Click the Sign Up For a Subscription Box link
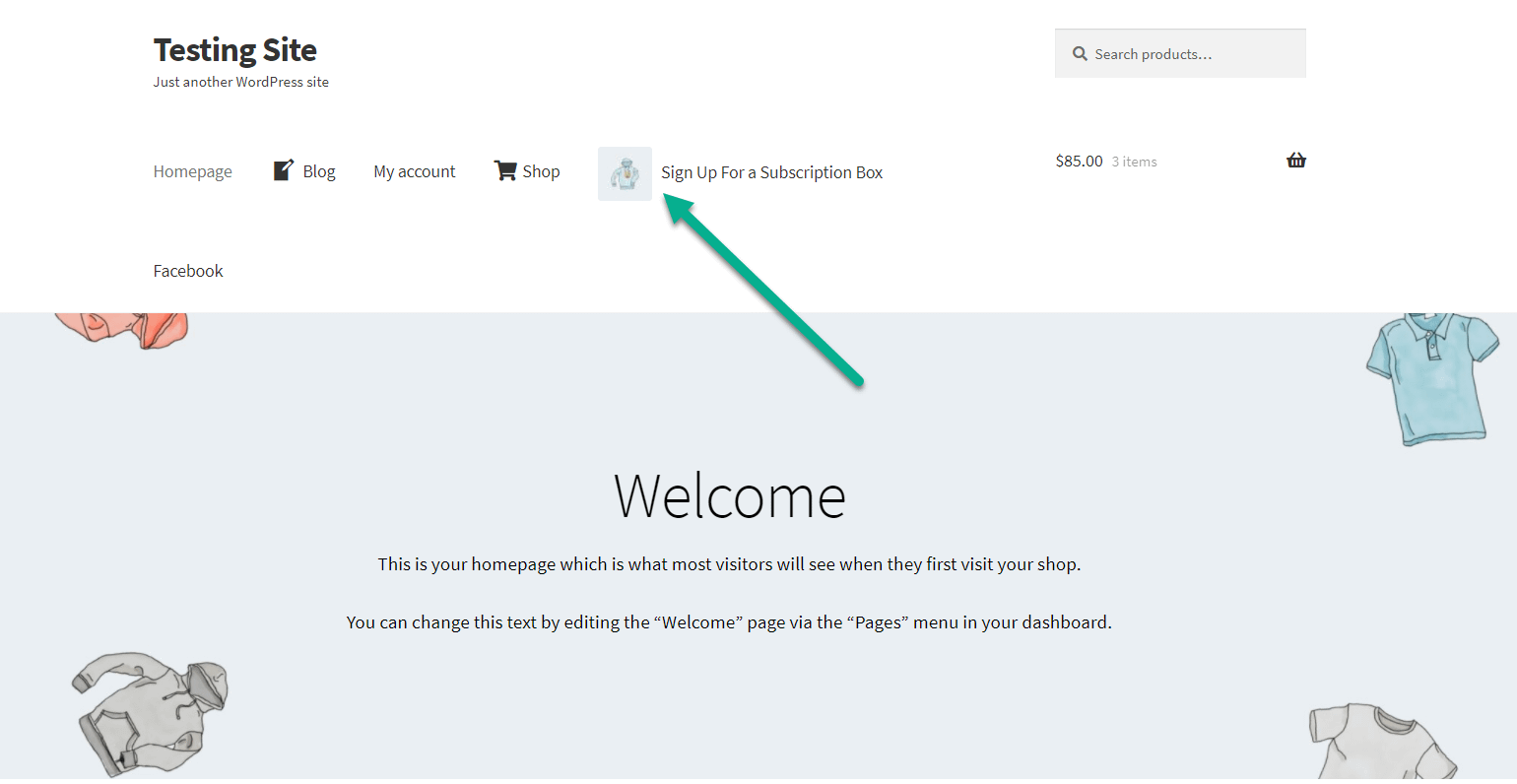The width and height of the screenshot is (1517, 784). (x=771, y=171)
